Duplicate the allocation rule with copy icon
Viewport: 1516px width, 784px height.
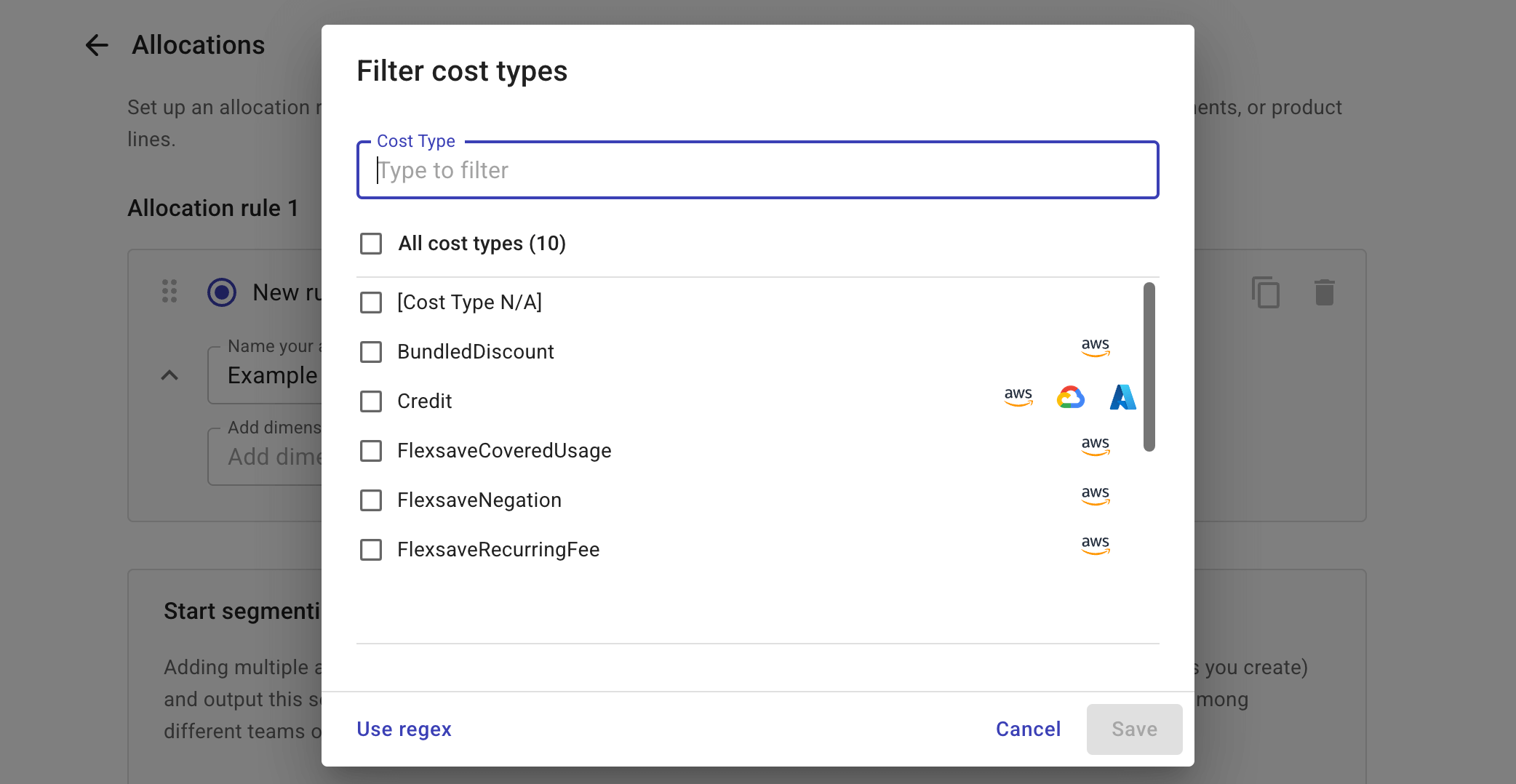(x=1266, y=292)
